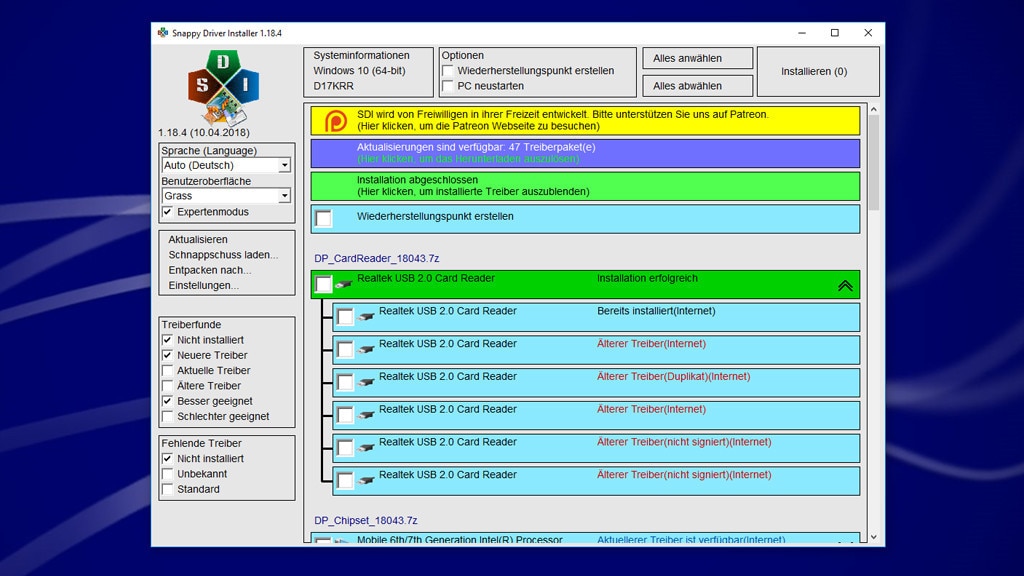Viewport: 1024px width, 576px height.
Task: Enable the Aktuelle Treiber filter
Action: click(168, 370)
